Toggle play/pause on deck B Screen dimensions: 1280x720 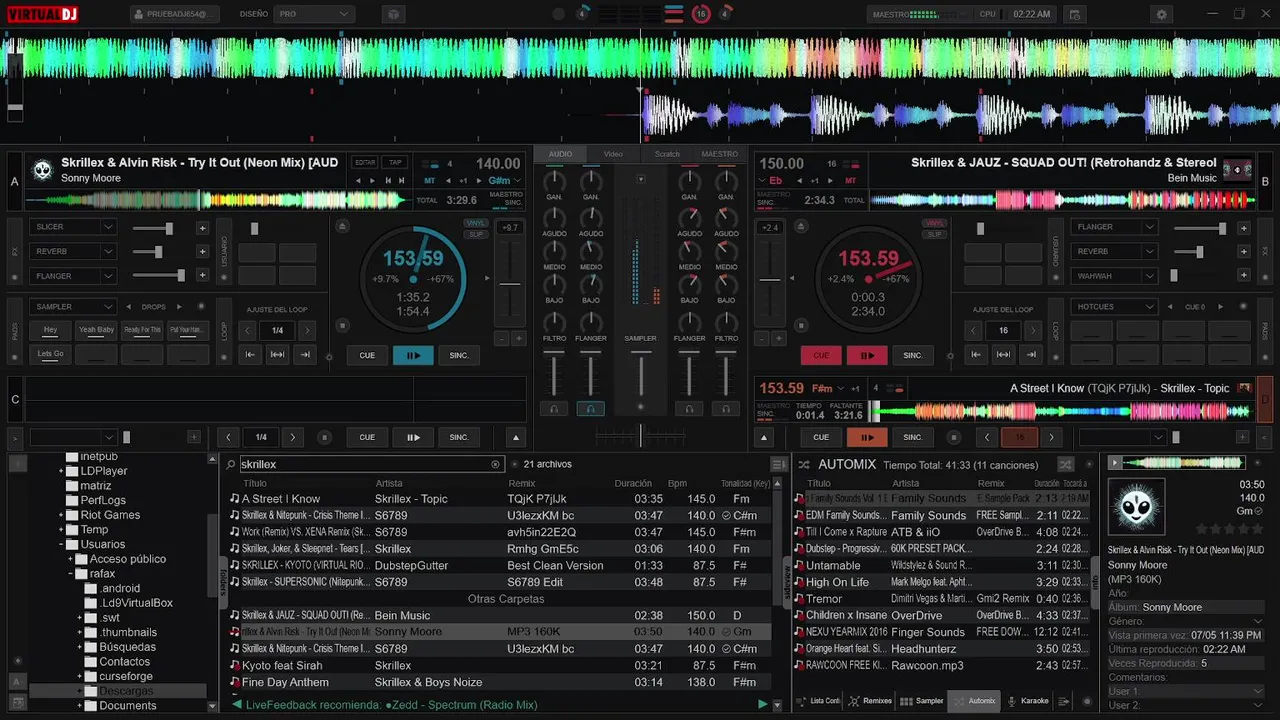pyautogui.click(x=867, y=355)
